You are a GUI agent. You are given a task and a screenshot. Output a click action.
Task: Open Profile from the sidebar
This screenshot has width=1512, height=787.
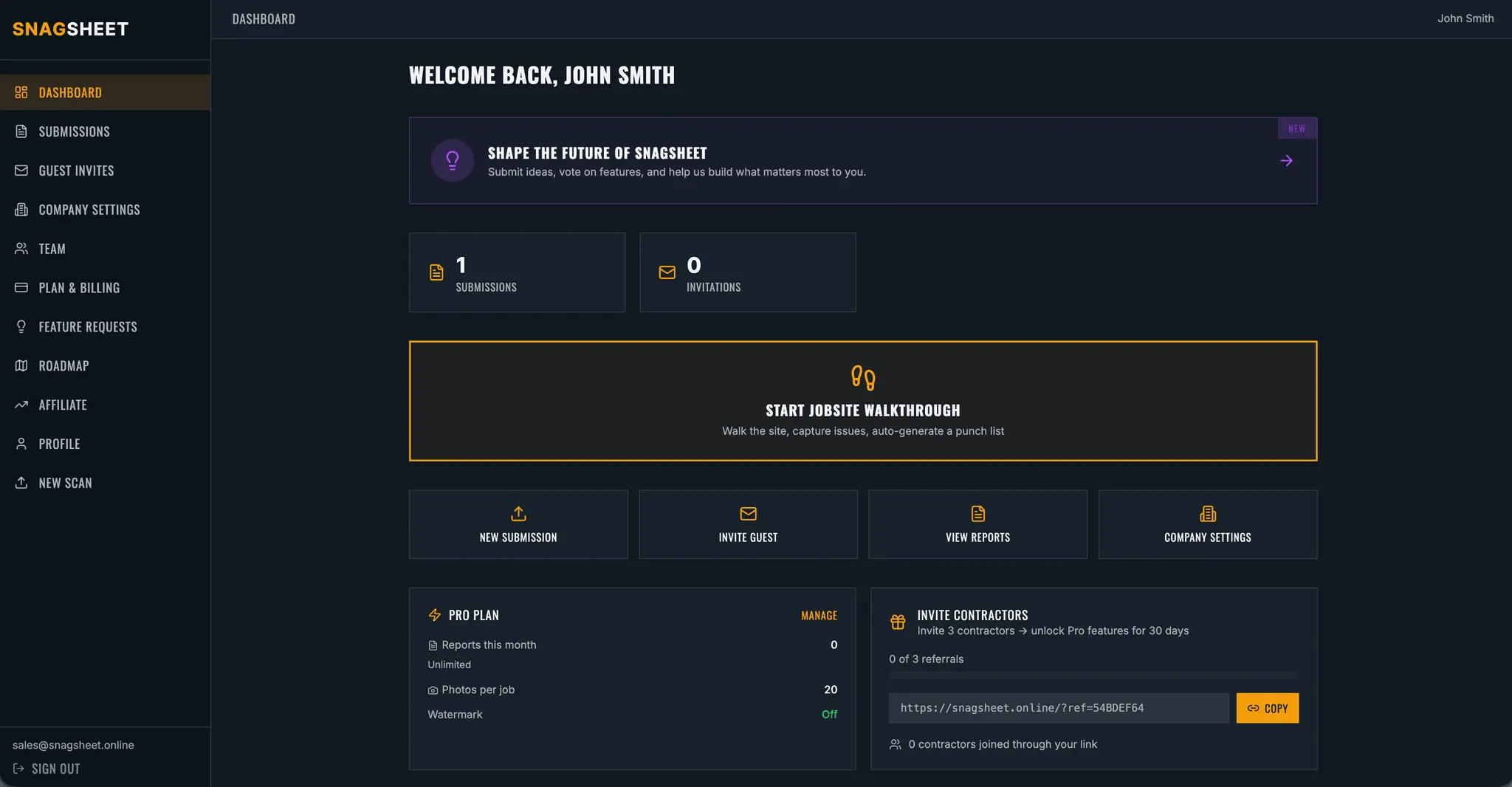105,444
